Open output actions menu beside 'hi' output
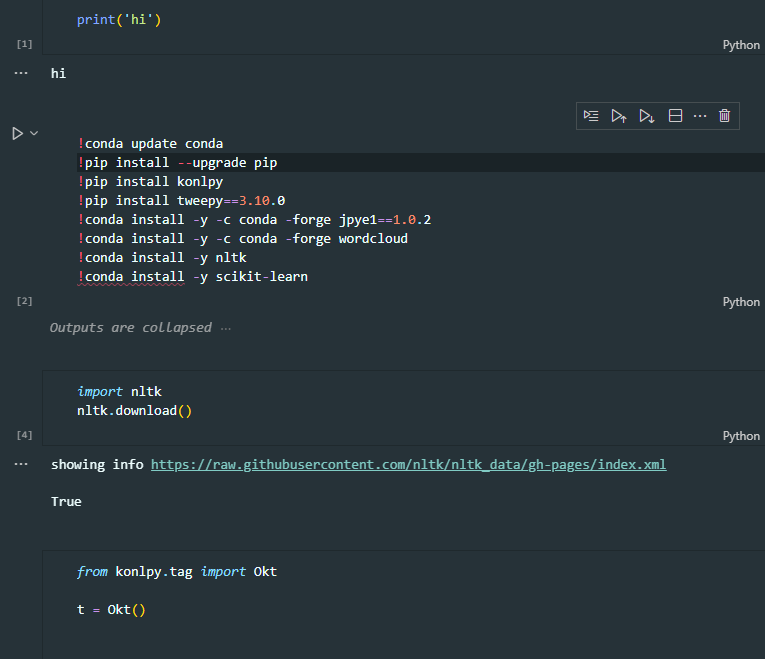 [x=21, y=73]
